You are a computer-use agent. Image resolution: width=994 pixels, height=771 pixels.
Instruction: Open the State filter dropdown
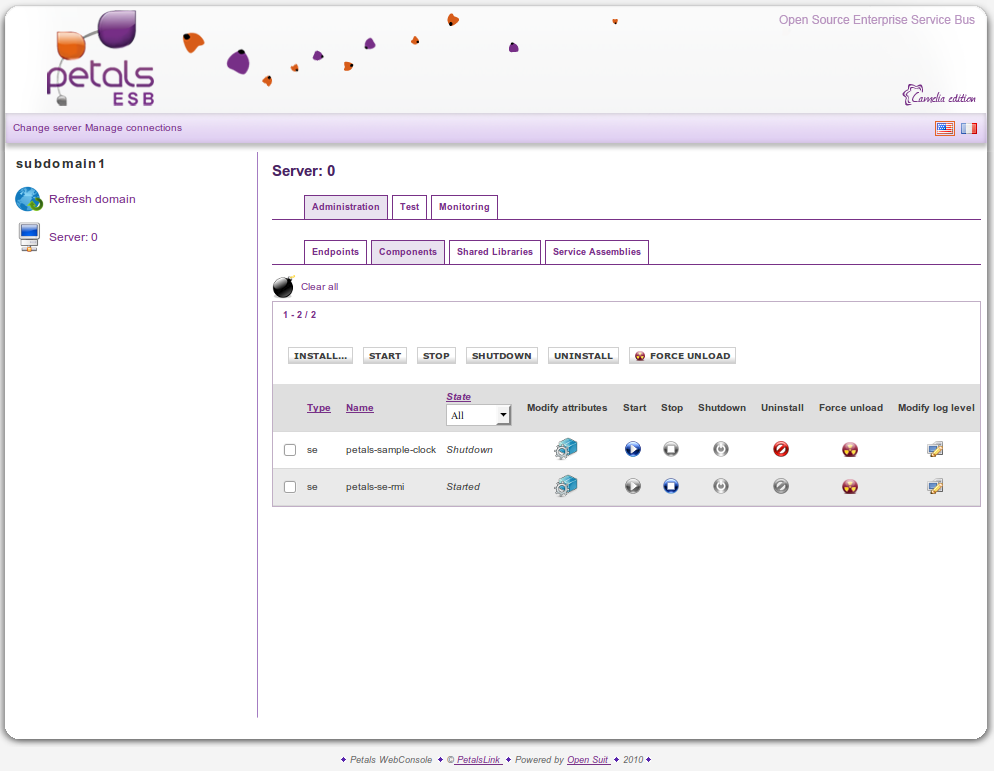(478, 415)
